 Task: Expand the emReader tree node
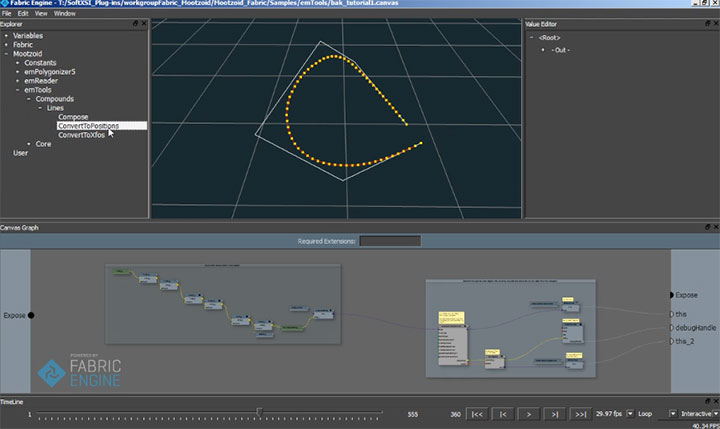click(17, 81)
